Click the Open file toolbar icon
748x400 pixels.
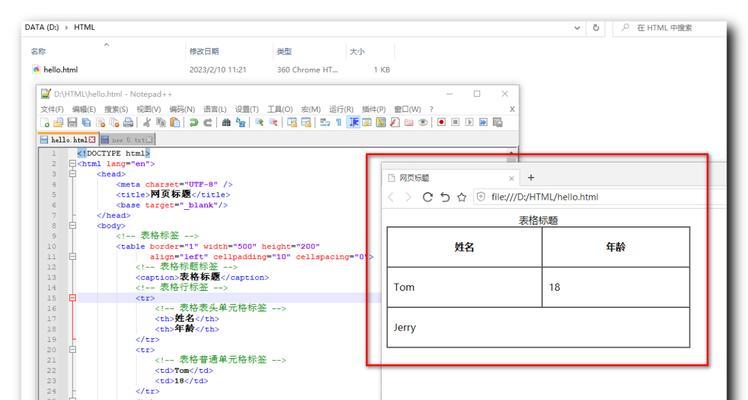tap(58, 123)
